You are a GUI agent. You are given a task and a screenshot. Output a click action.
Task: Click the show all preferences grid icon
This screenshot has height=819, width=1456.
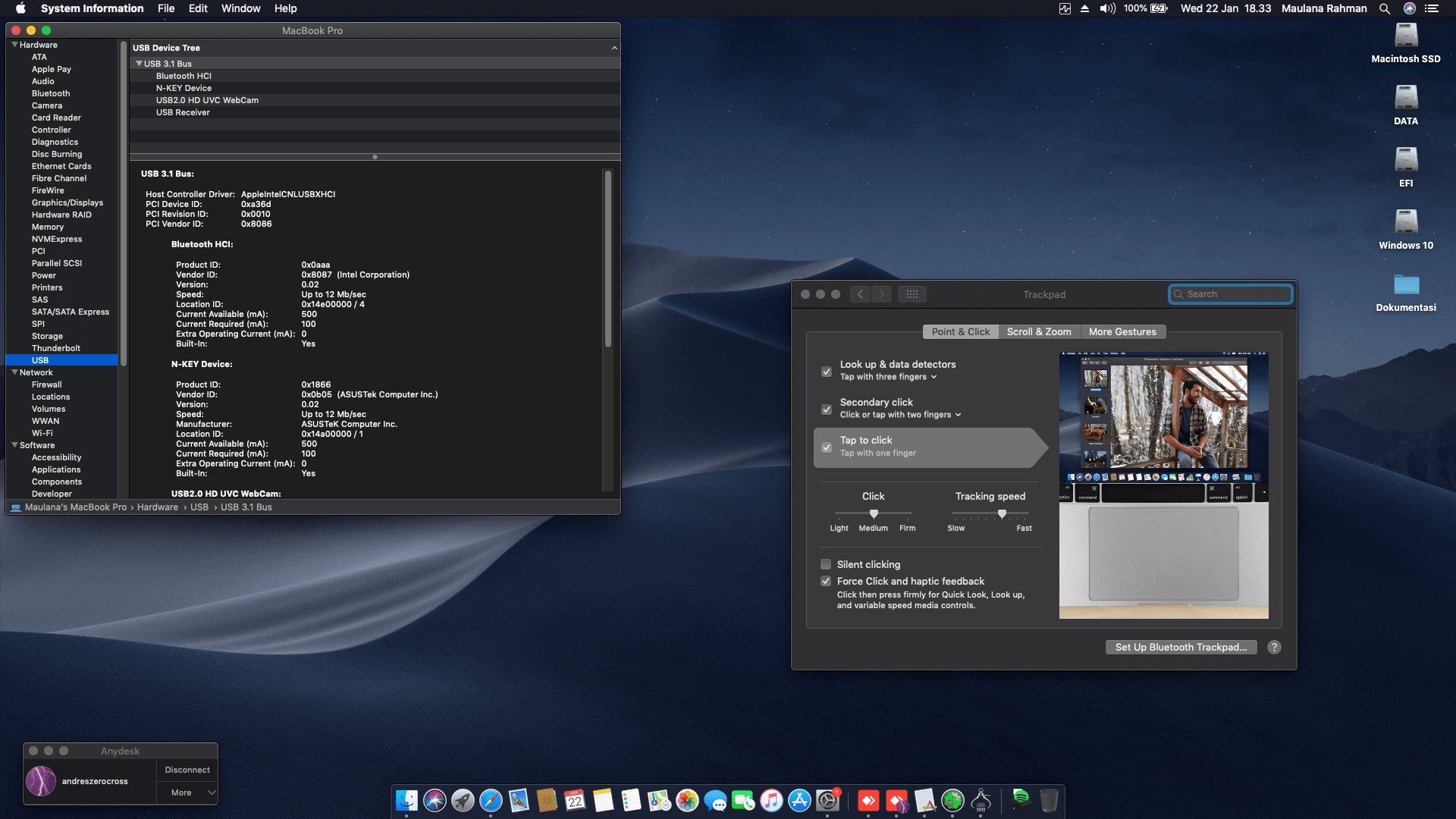click(912, 294)
